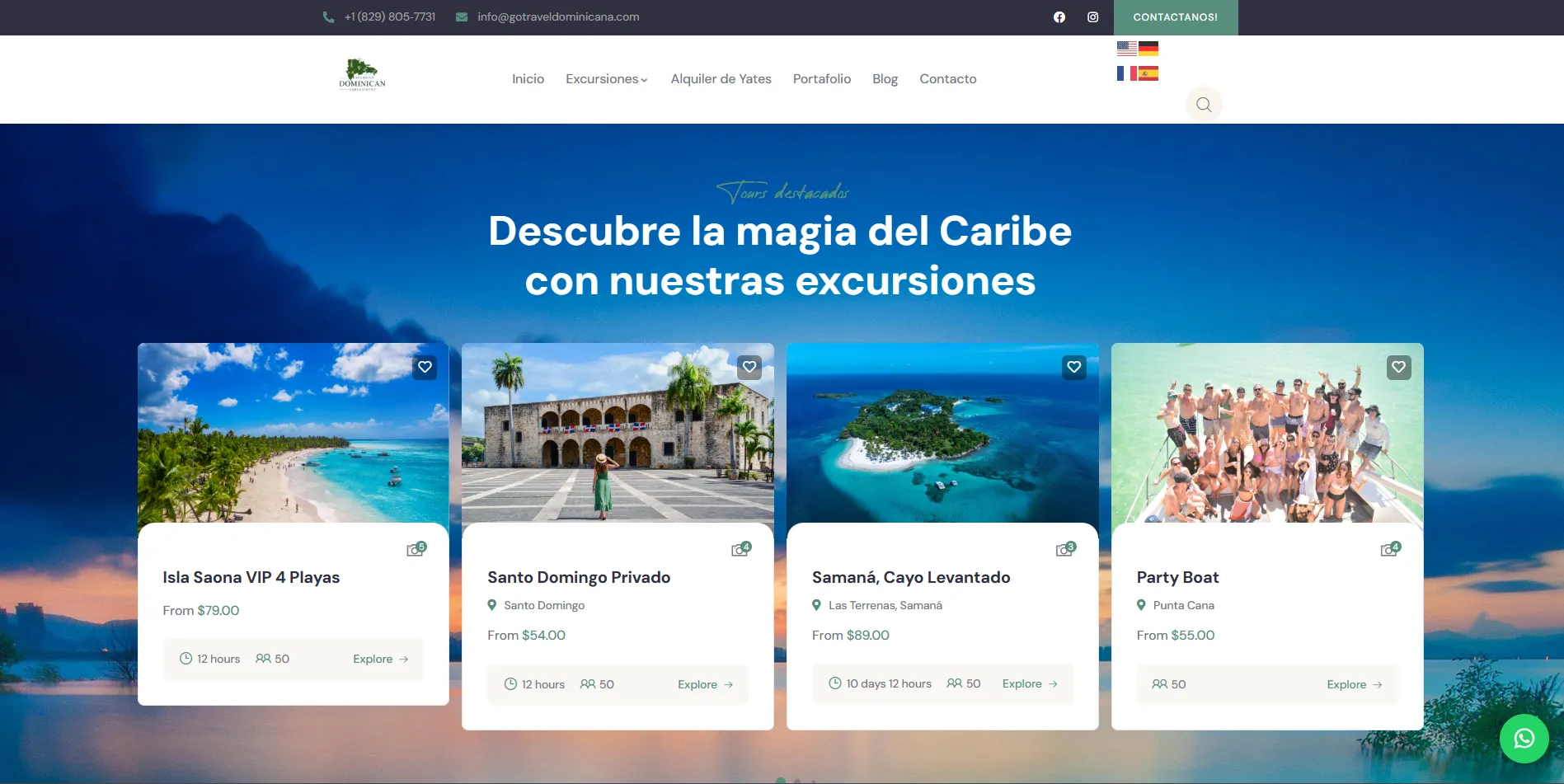Open the Instagram profile icon
The image size is (1564, 784).
(1092, 17)
